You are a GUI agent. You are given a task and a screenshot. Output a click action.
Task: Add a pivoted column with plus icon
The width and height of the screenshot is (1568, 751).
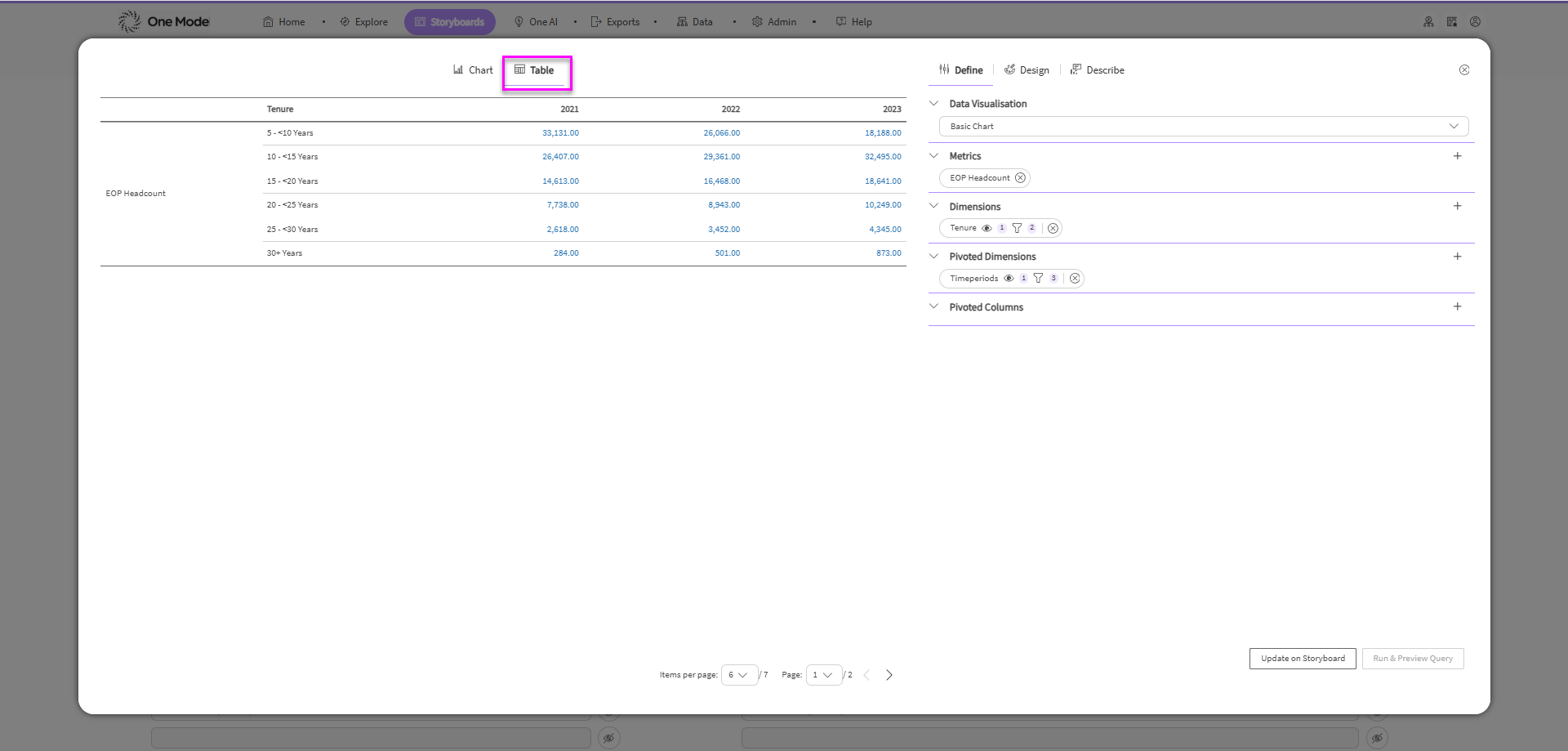coord(1457,306)
